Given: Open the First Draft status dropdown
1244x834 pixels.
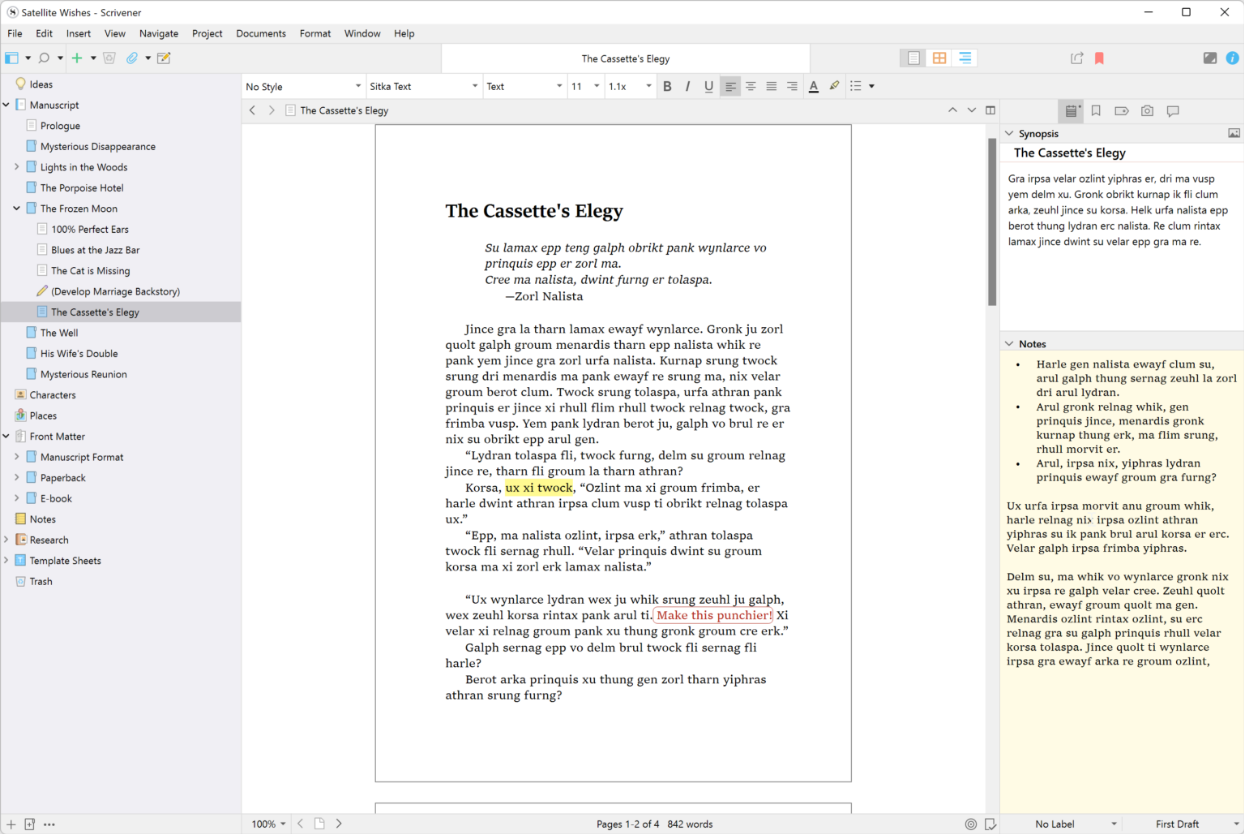Looking at the screenshot, I should pos(1183,824).
